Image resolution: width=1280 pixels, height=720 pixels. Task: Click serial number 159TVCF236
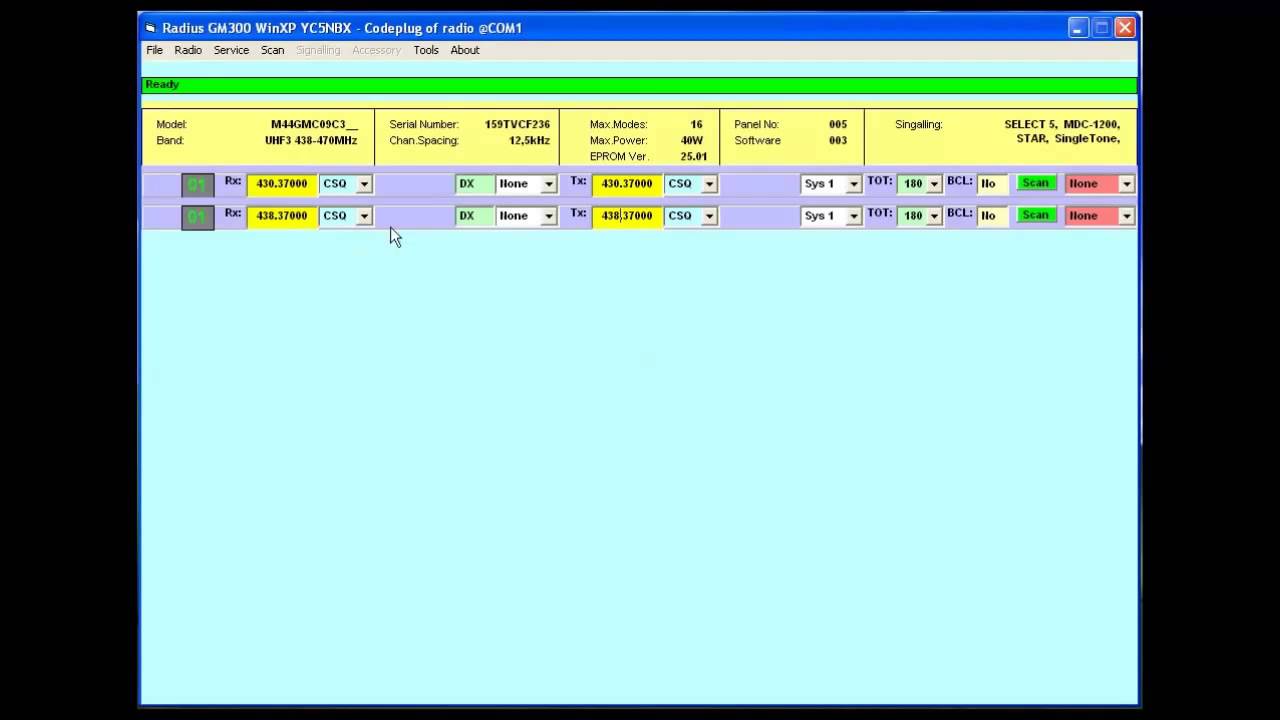(x=517, y=125)
